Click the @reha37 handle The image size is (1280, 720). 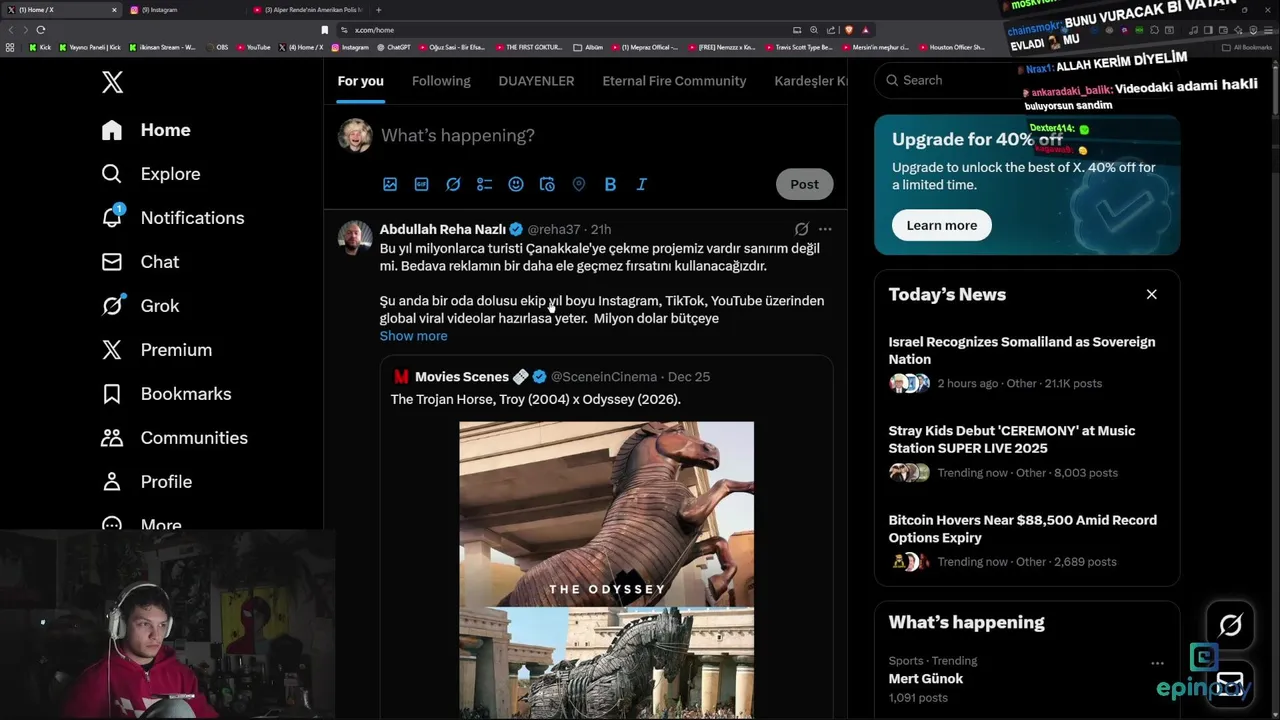[x=553, y=230]
